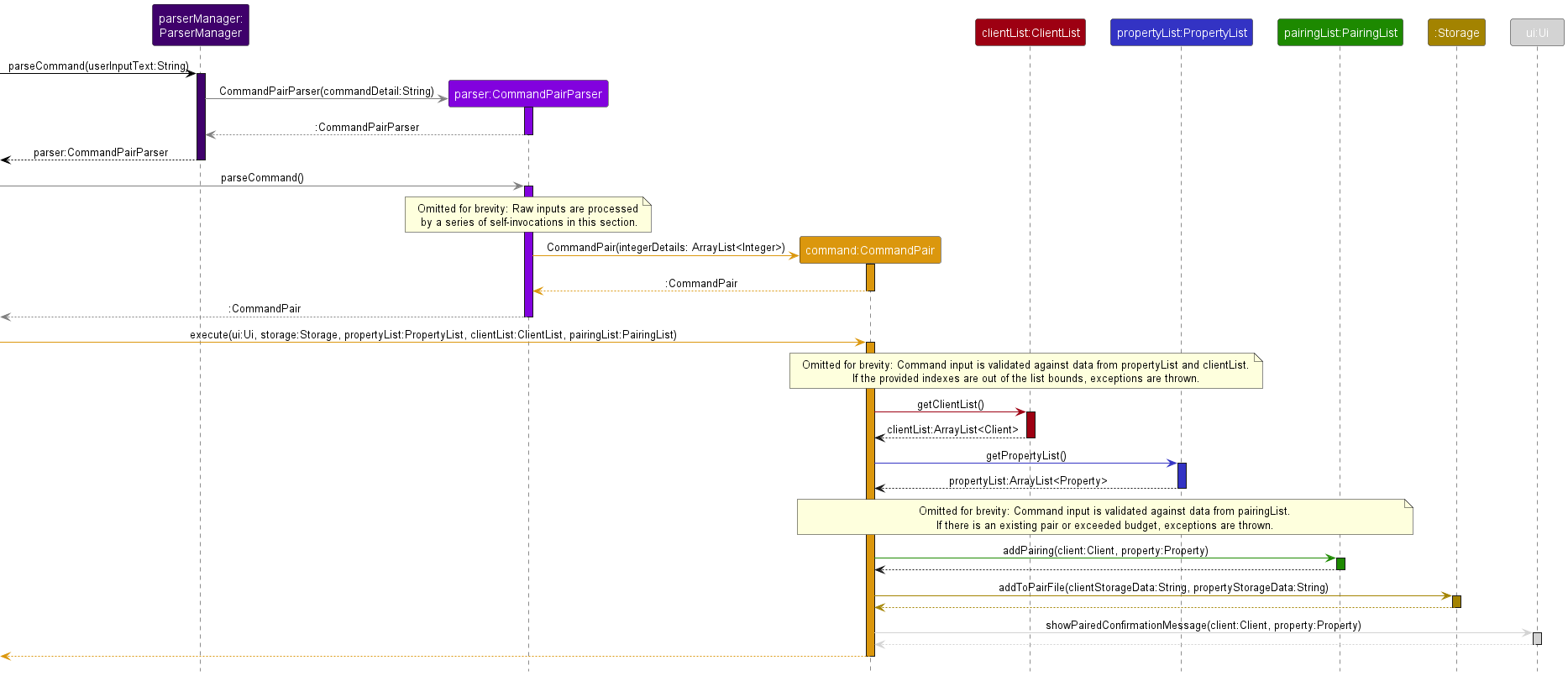The image size is (1568, 676).
Task: Click the getClientList() message label
Action: (x=951, y=404)
